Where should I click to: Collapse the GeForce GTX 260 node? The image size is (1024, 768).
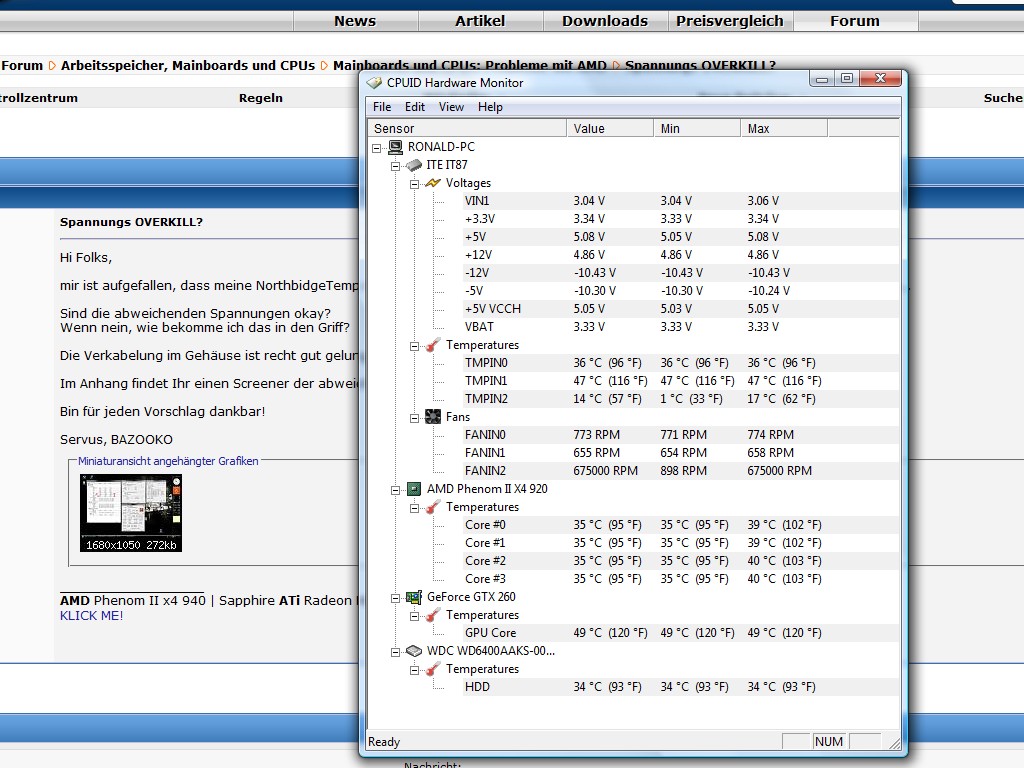tap(395, 598)
